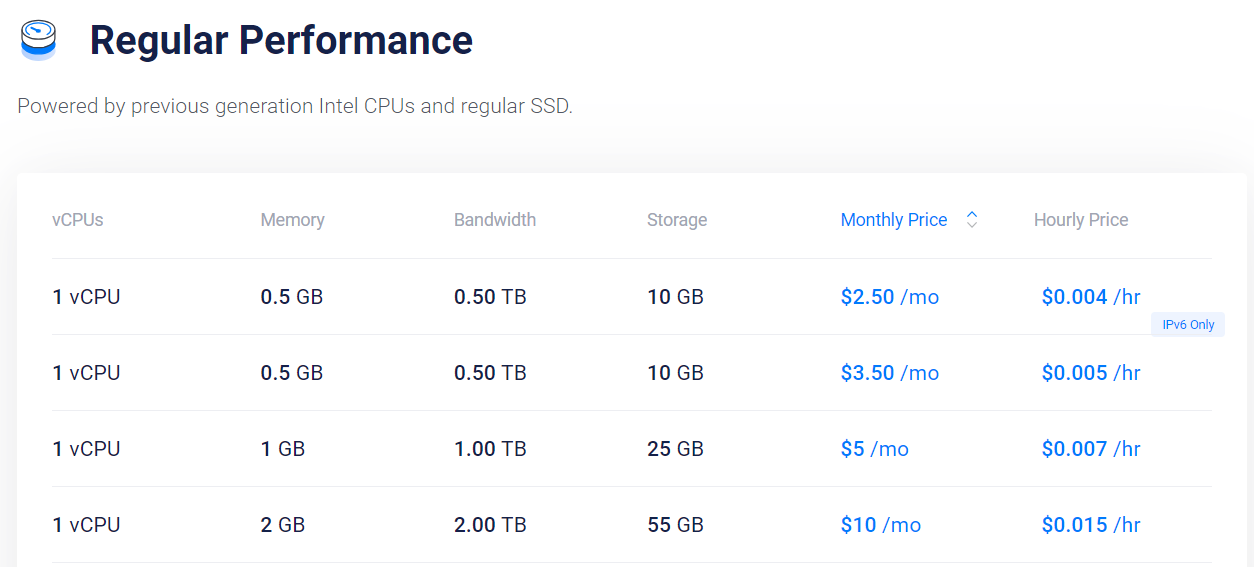Image resolution: width=1254 pixels, height=567 pixels.
Task: Click the Regular Performance gauge icon
Action: click(x=38, y=40)
